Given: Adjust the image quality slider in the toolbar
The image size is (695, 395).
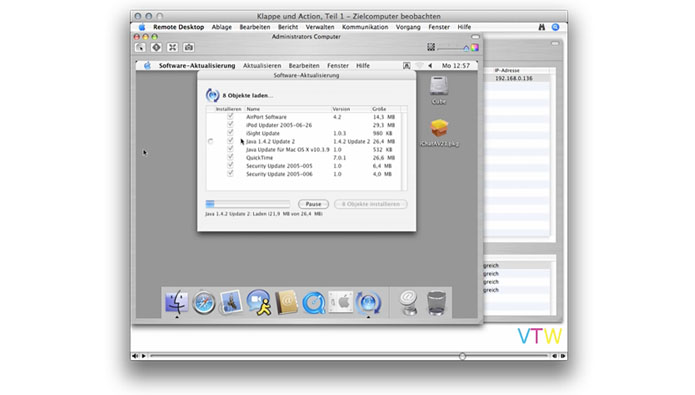Looking at the screenshot, I should (x=453, y=48).
